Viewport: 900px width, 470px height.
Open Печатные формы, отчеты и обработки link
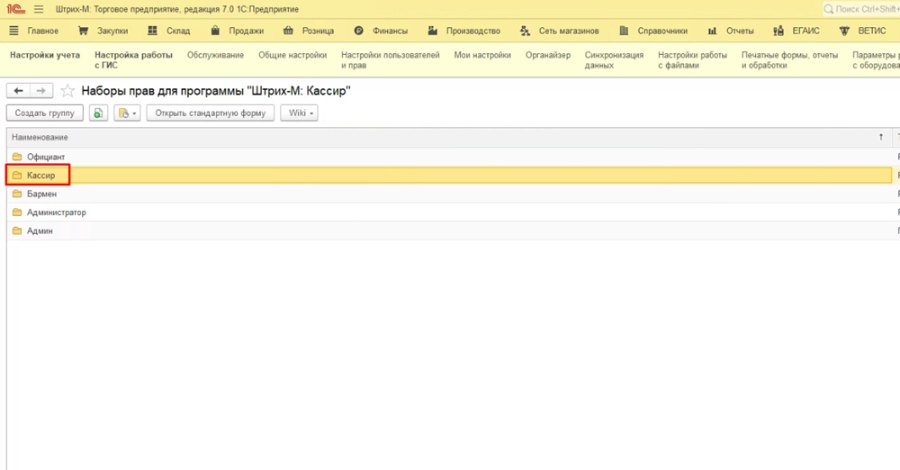[x=789, y=60]
